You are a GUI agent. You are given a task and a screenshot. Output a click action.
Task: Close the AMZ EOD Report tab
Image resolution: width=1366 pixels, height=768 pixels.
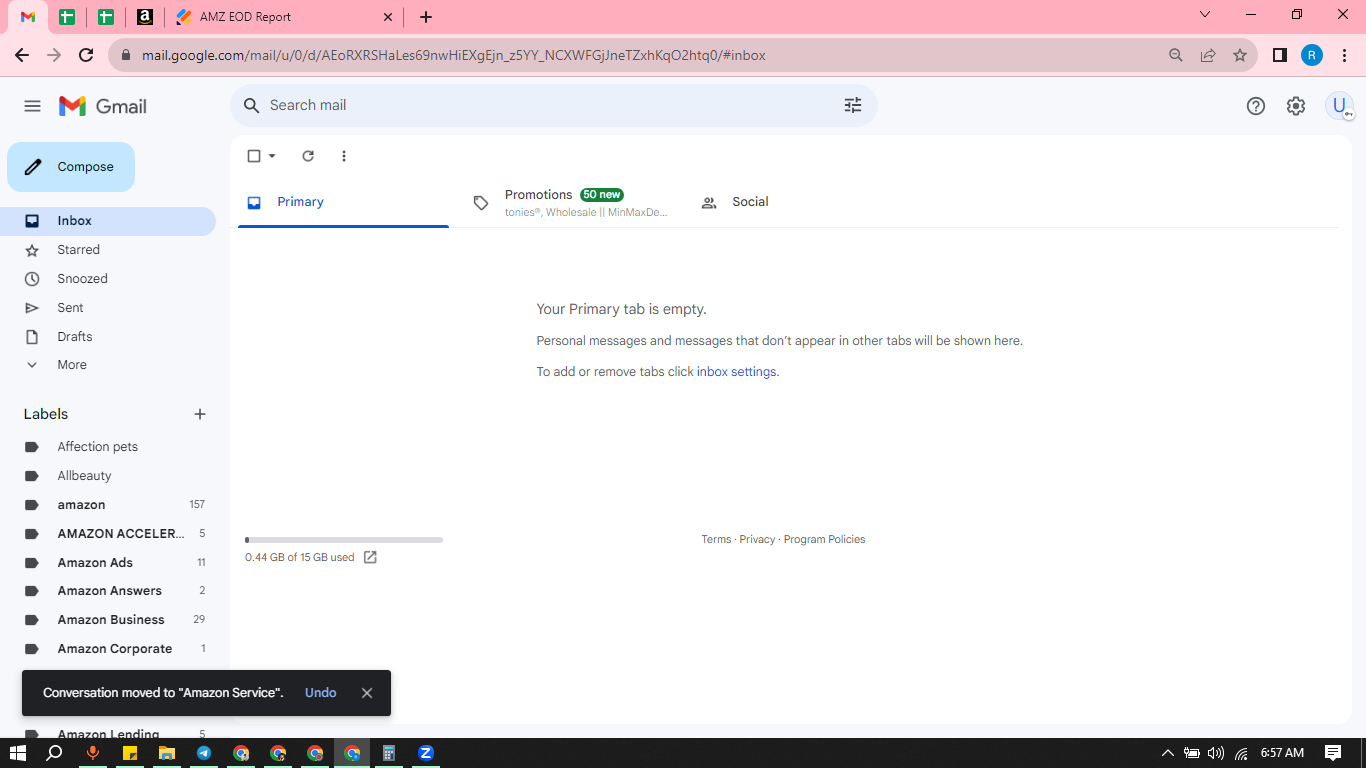pos(388,17)
